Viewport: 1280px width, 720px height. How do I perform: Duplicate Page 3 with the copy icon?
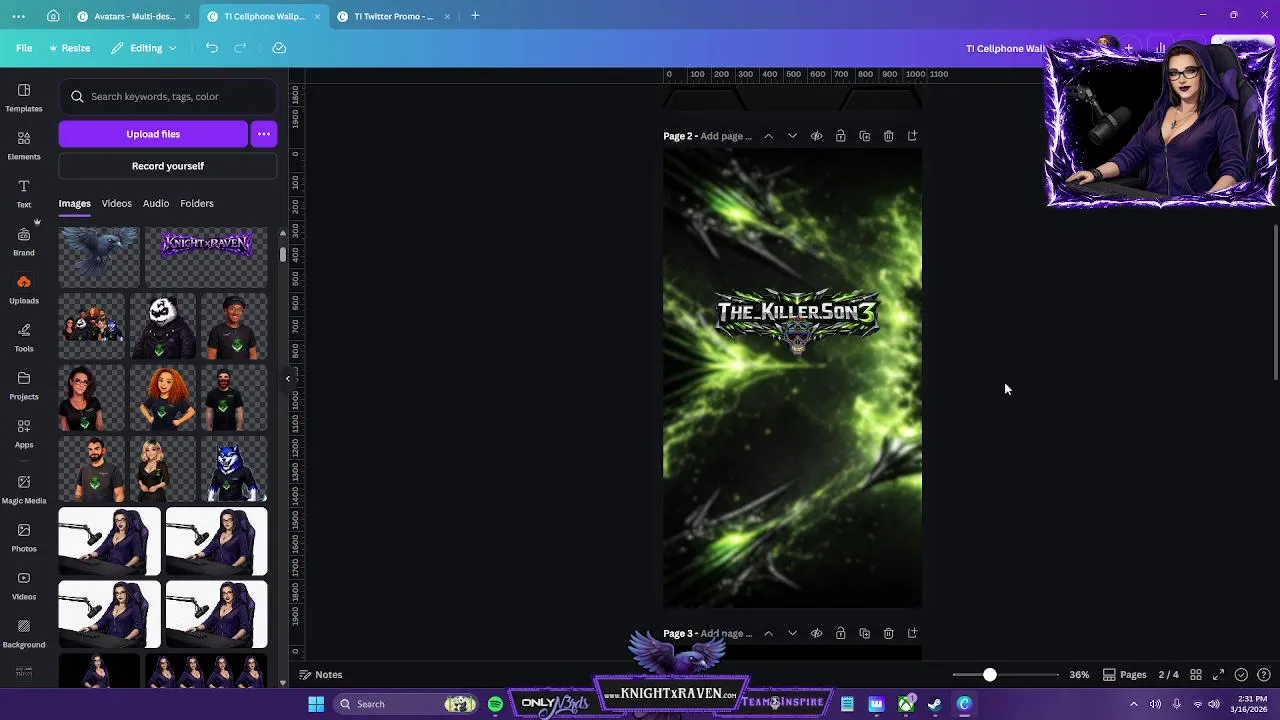864,633
